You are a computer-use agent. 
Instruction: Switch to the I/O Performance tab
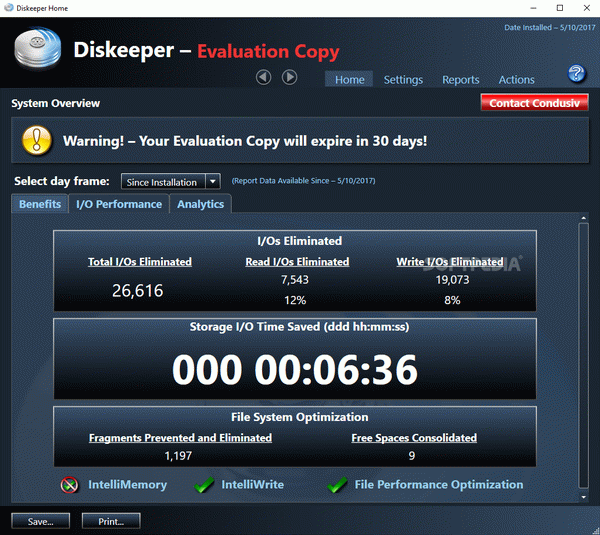119,204
